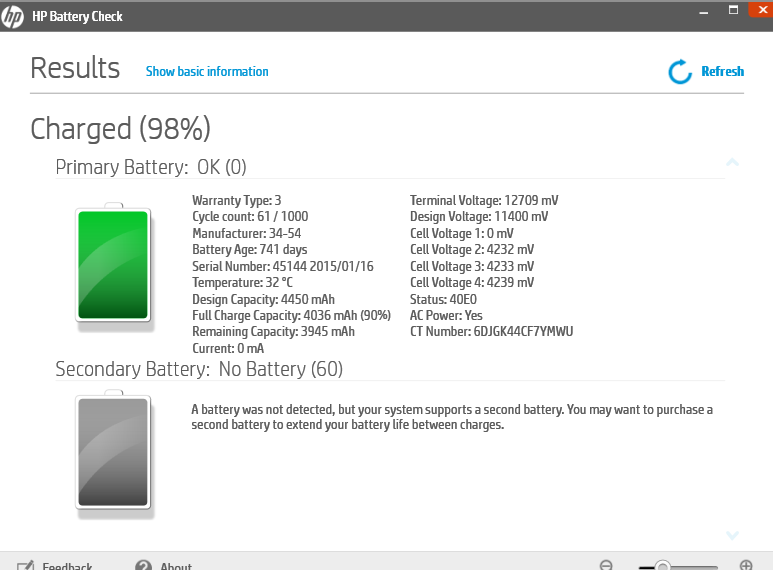773x570 pixels.
Task: Minimize the HP Battery Check window
Action: [x=704, y=12]
